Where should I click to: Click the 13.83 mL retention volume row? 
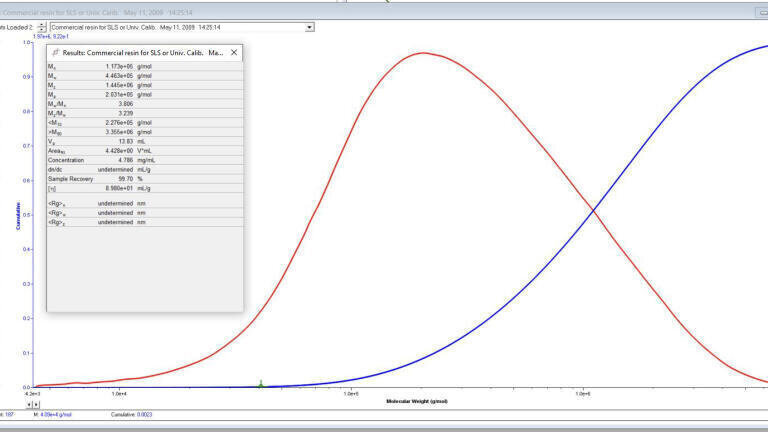click(145, 142)
